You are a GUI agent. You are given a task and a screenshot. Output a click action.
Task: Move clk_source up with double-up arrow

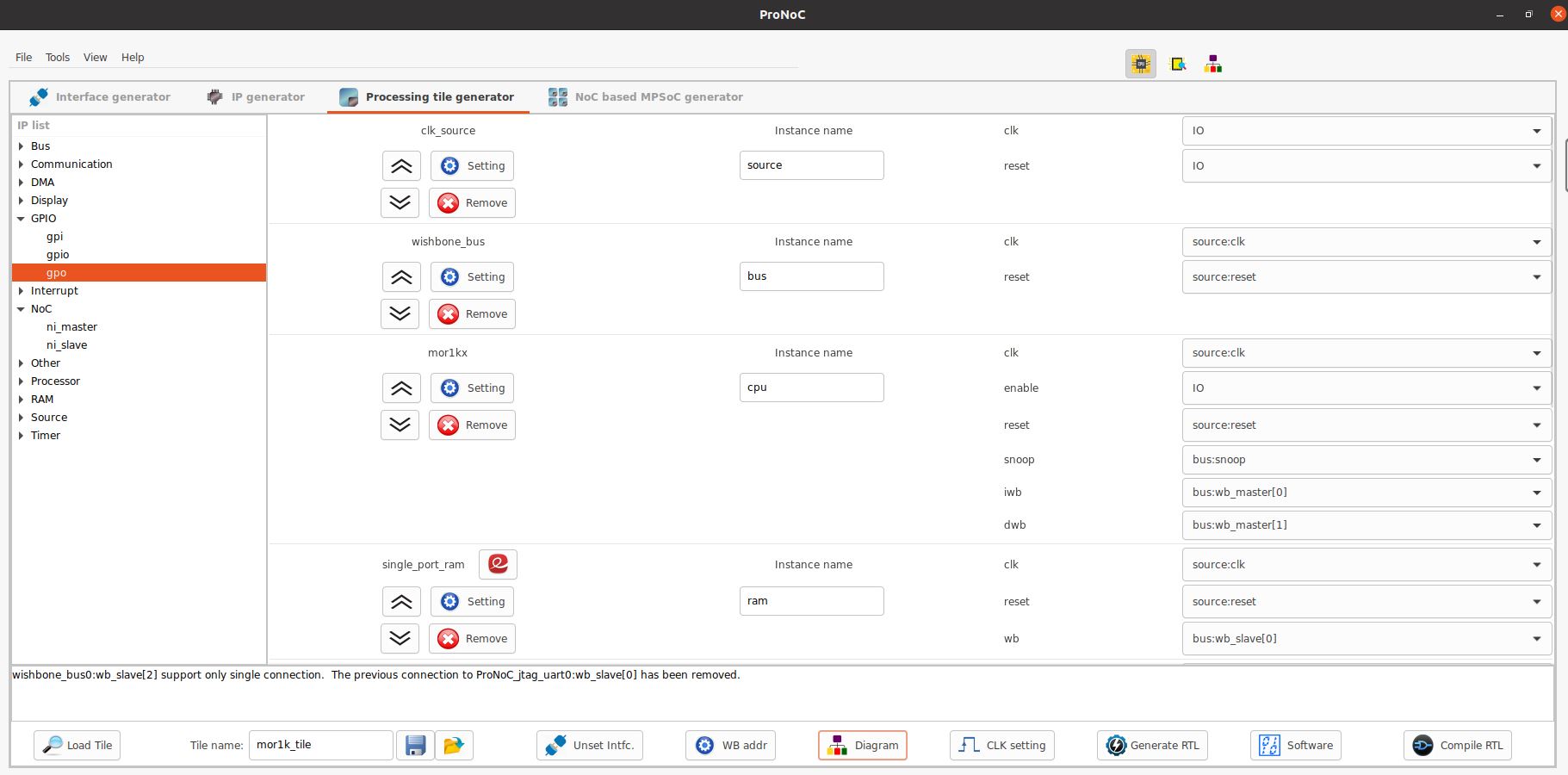pyautogui.click(x=401, y=166)
